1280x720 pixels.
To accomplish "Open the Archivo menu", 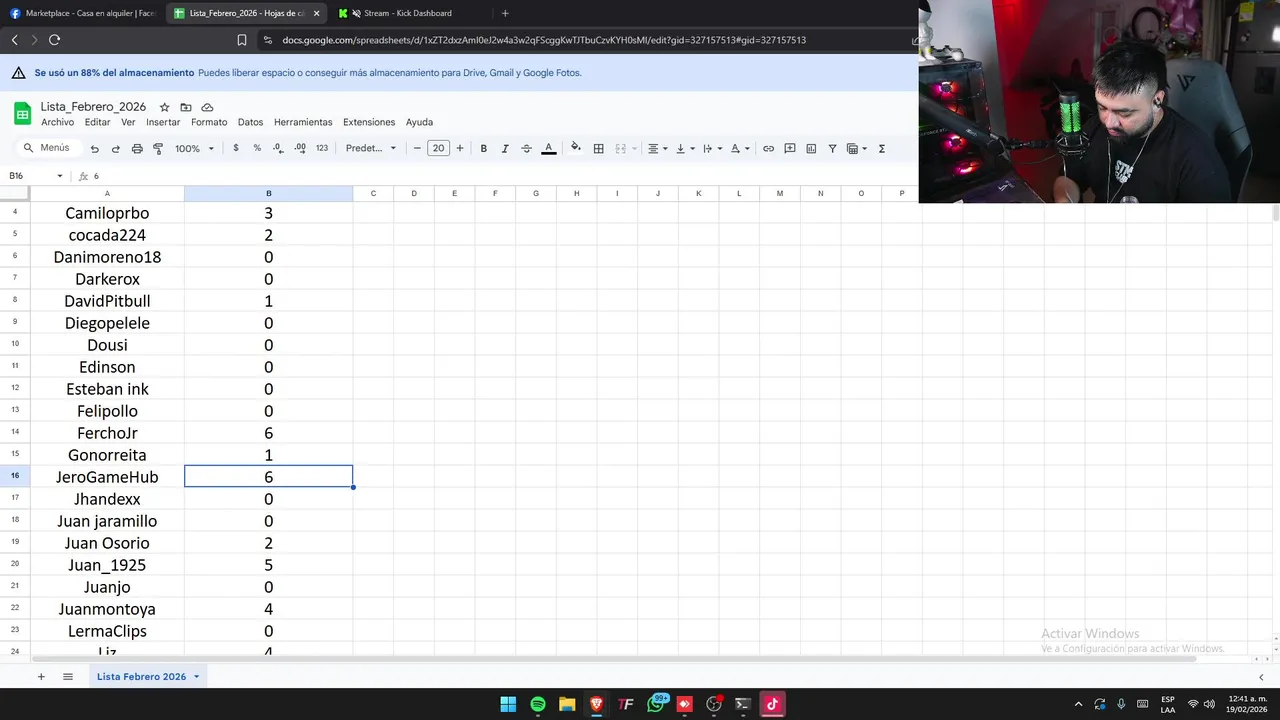I will pos(57,122).
